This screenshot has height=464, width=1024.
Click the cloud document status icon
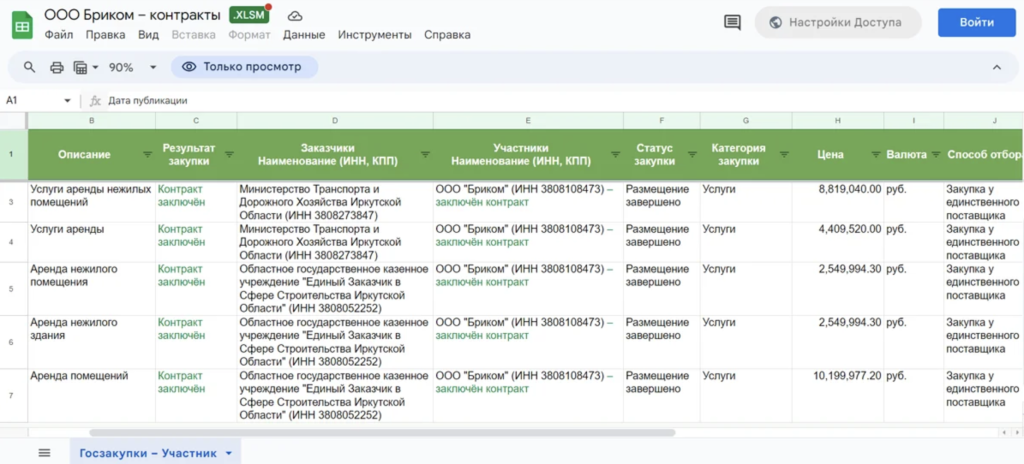(295, 16)
